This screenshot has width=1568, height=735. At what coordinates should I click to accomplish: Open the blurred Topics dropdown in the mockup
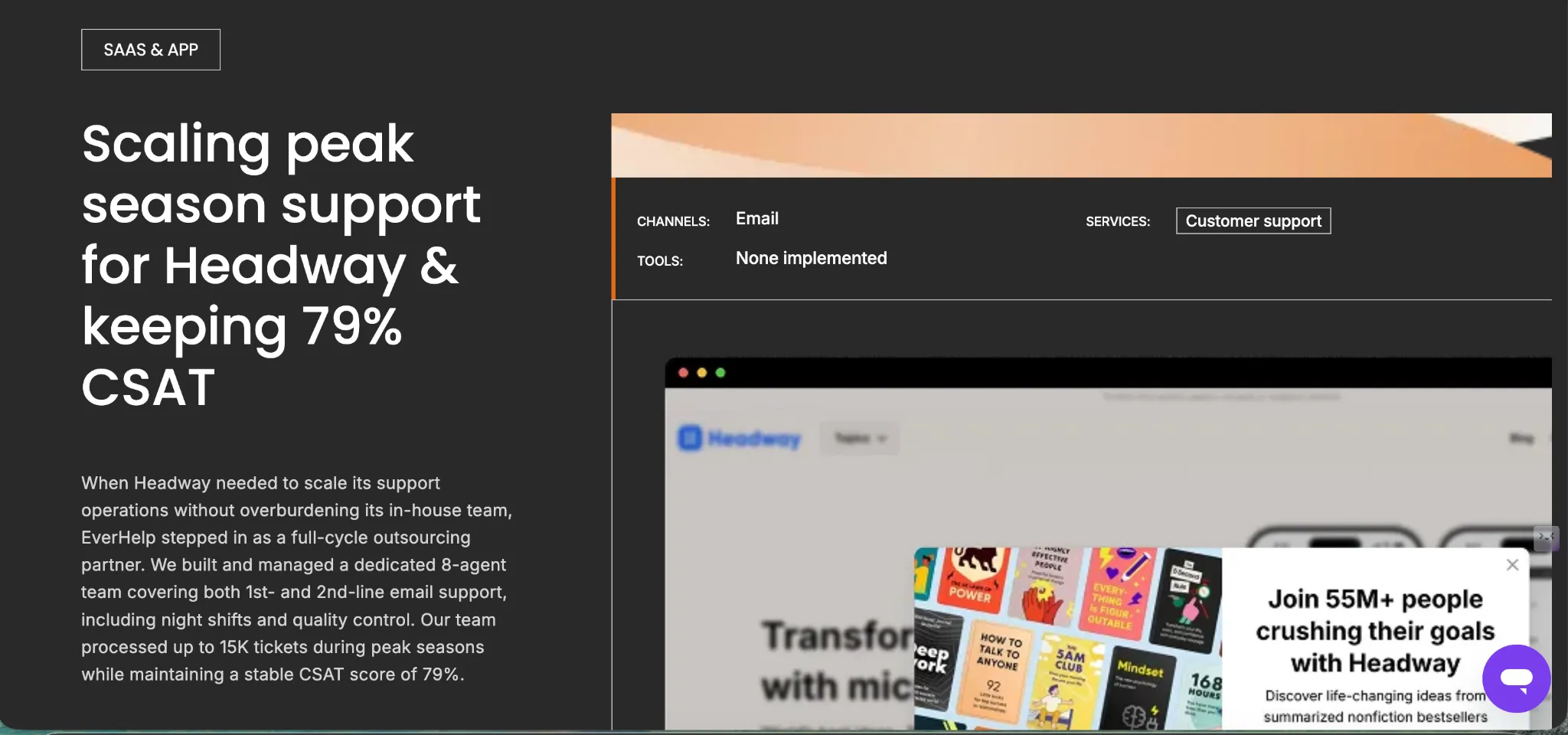point(860,439)
